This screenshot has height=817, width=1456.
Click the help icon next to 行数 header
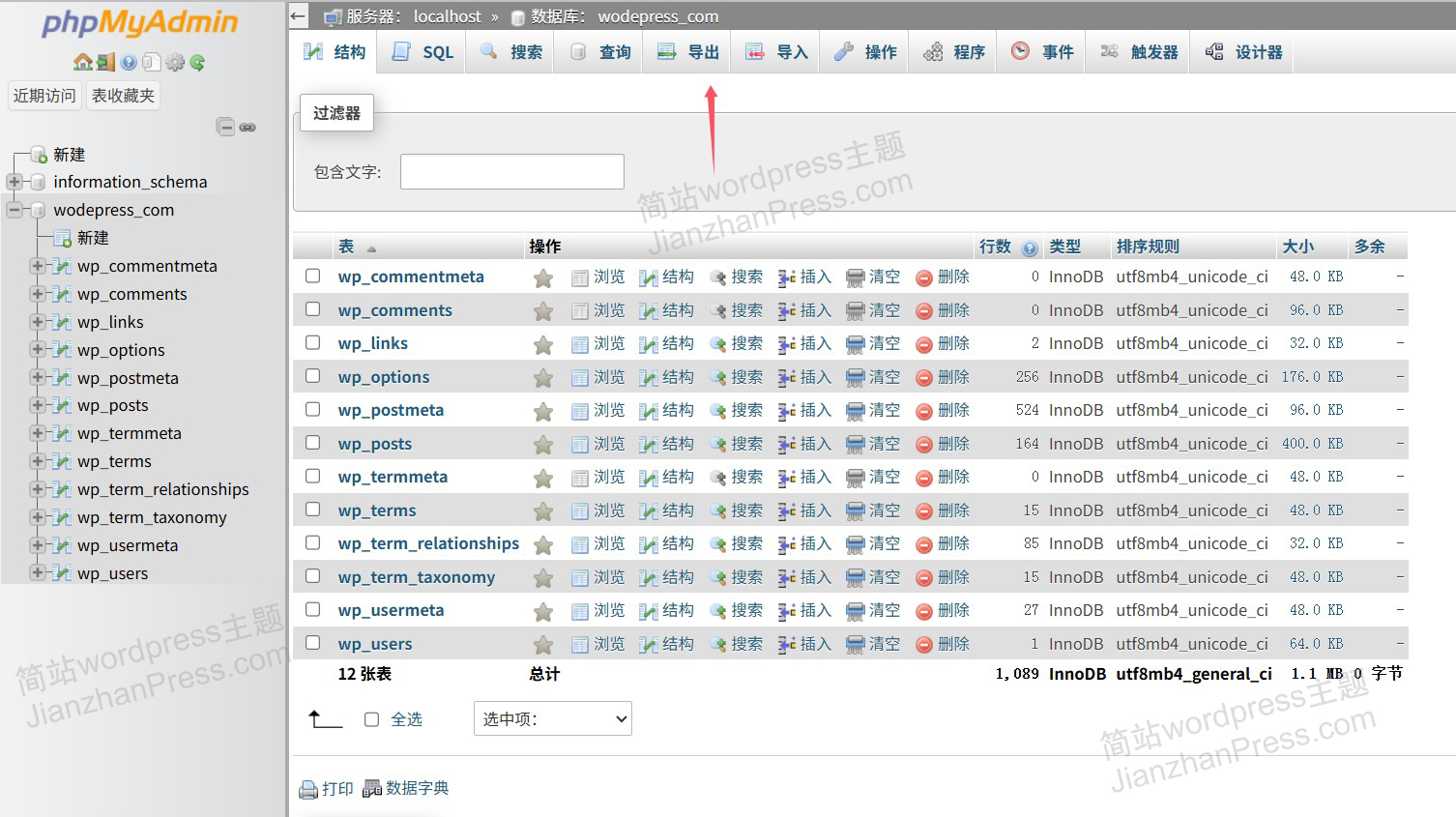pos(1030,248)
